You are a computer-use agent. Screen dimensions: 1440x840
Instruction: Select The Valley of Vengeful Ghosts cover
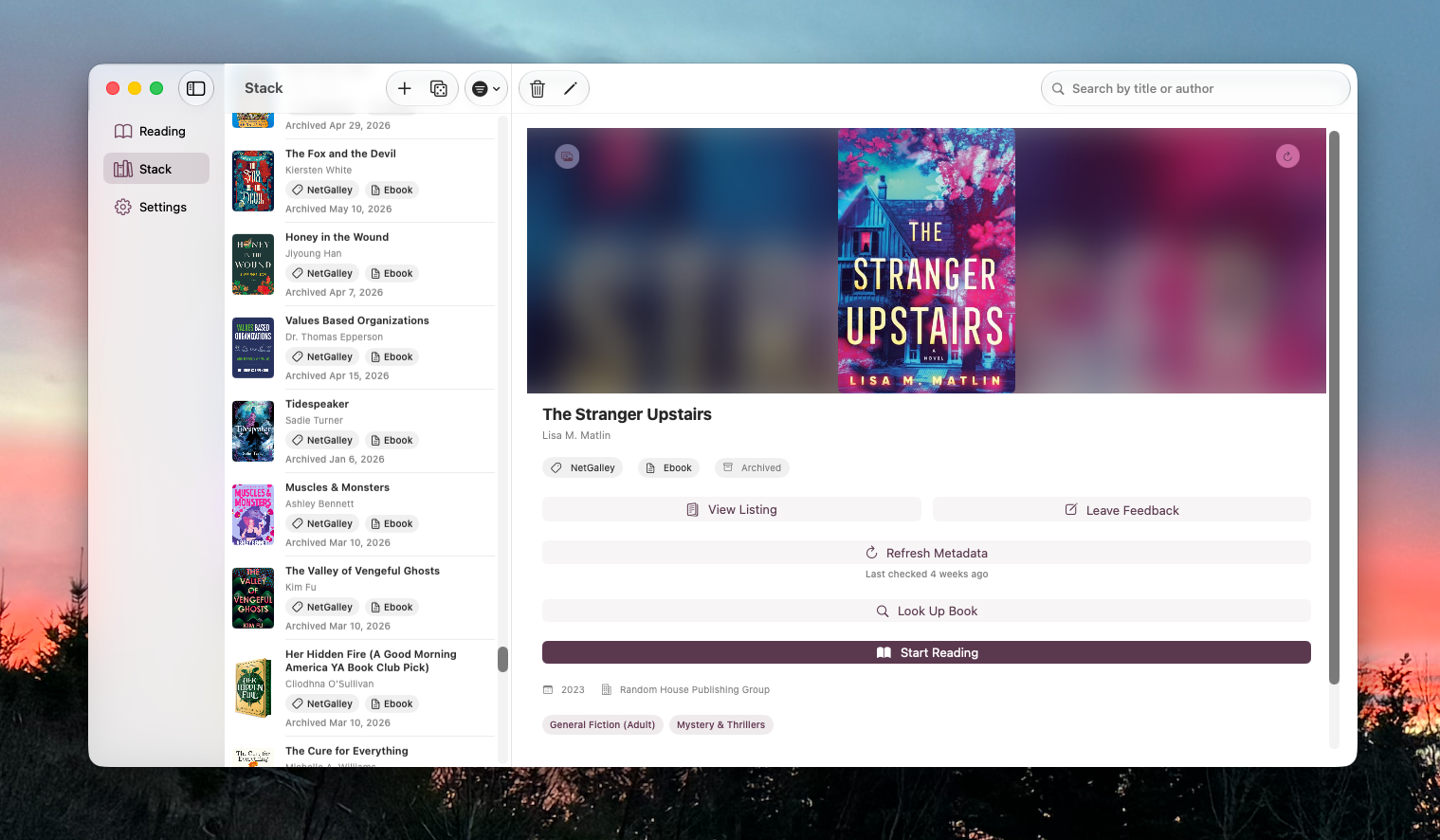pyautogui.click(x=253, y=598)
